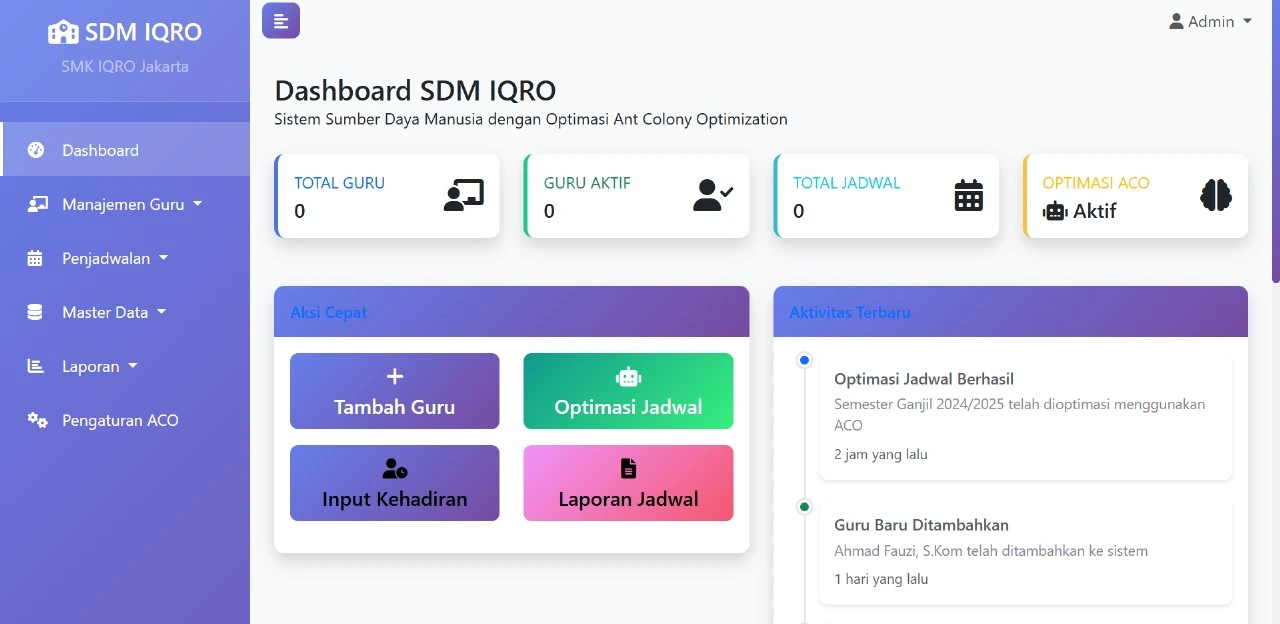Viewport: 1280px width, 624px height.
Task: Click the page vertical scrollbar thumb
Action: click(1275, 140)
